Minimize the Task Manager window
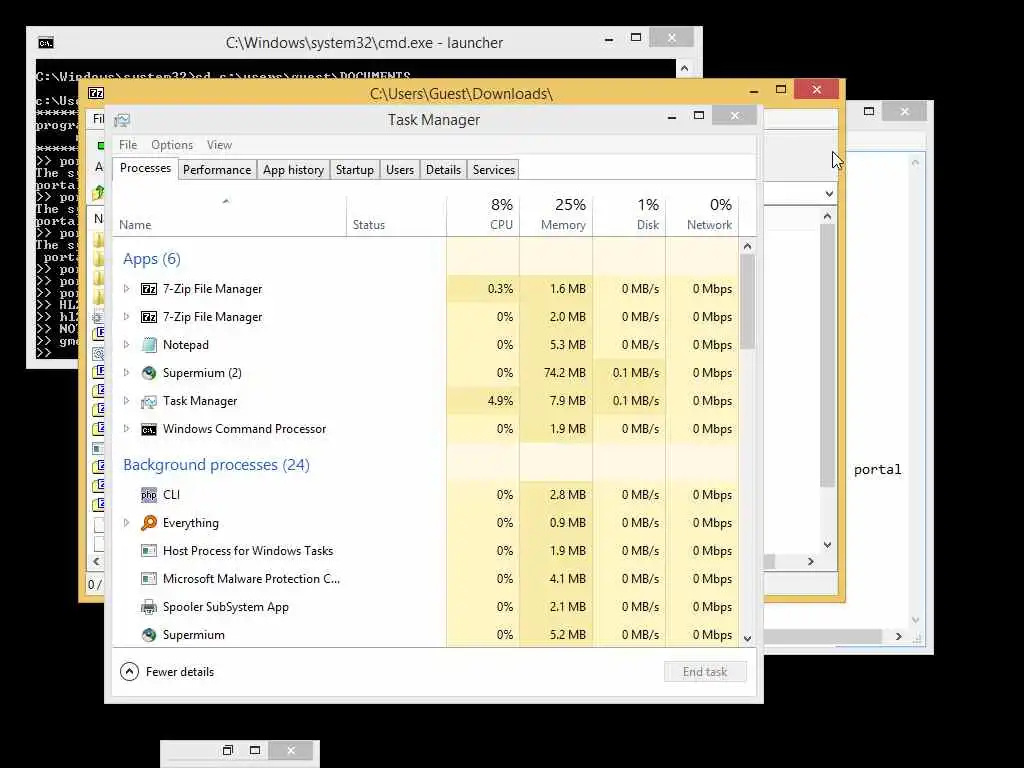The height and width of the screenshot is (768, 1024). [671, 117]
